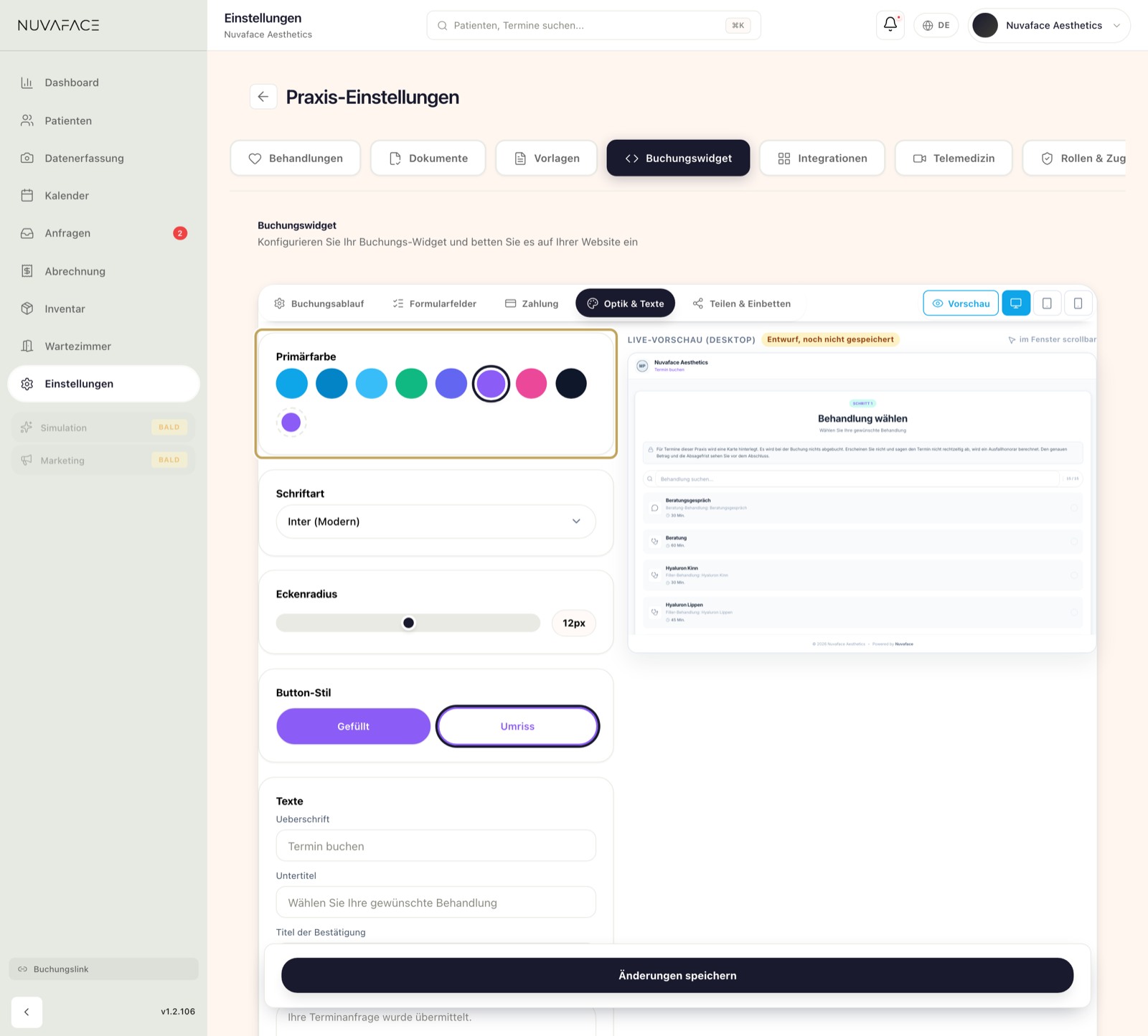Open Wartezimmer in sidebar

pos(103,346)
